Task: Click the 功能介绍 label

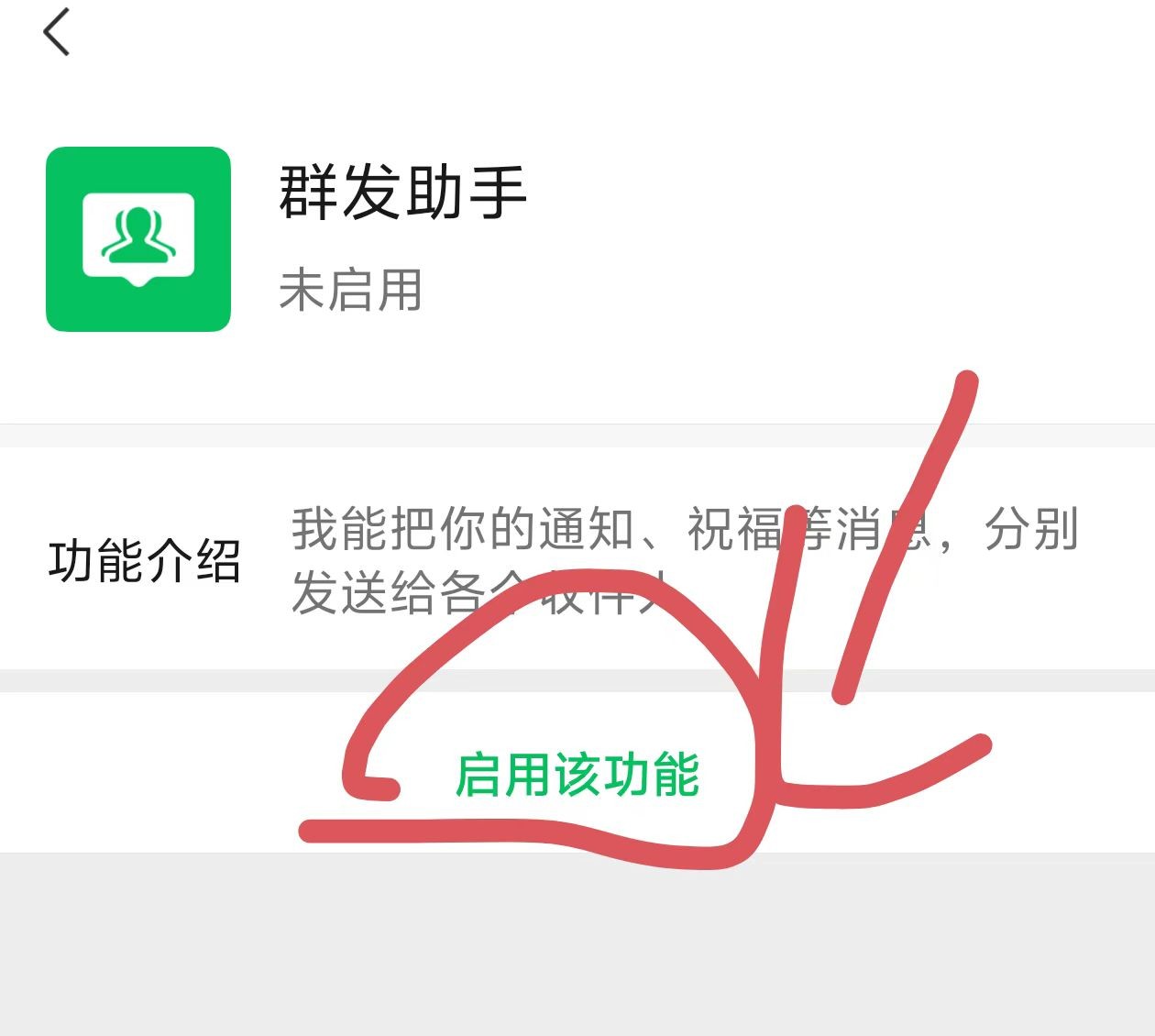Action: [144, 561]
